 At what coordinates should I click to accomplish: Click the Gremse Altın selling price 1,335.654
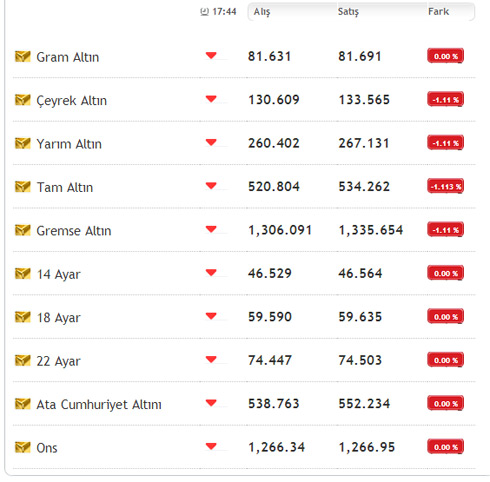pyautogui.click(x=371, y=230)
